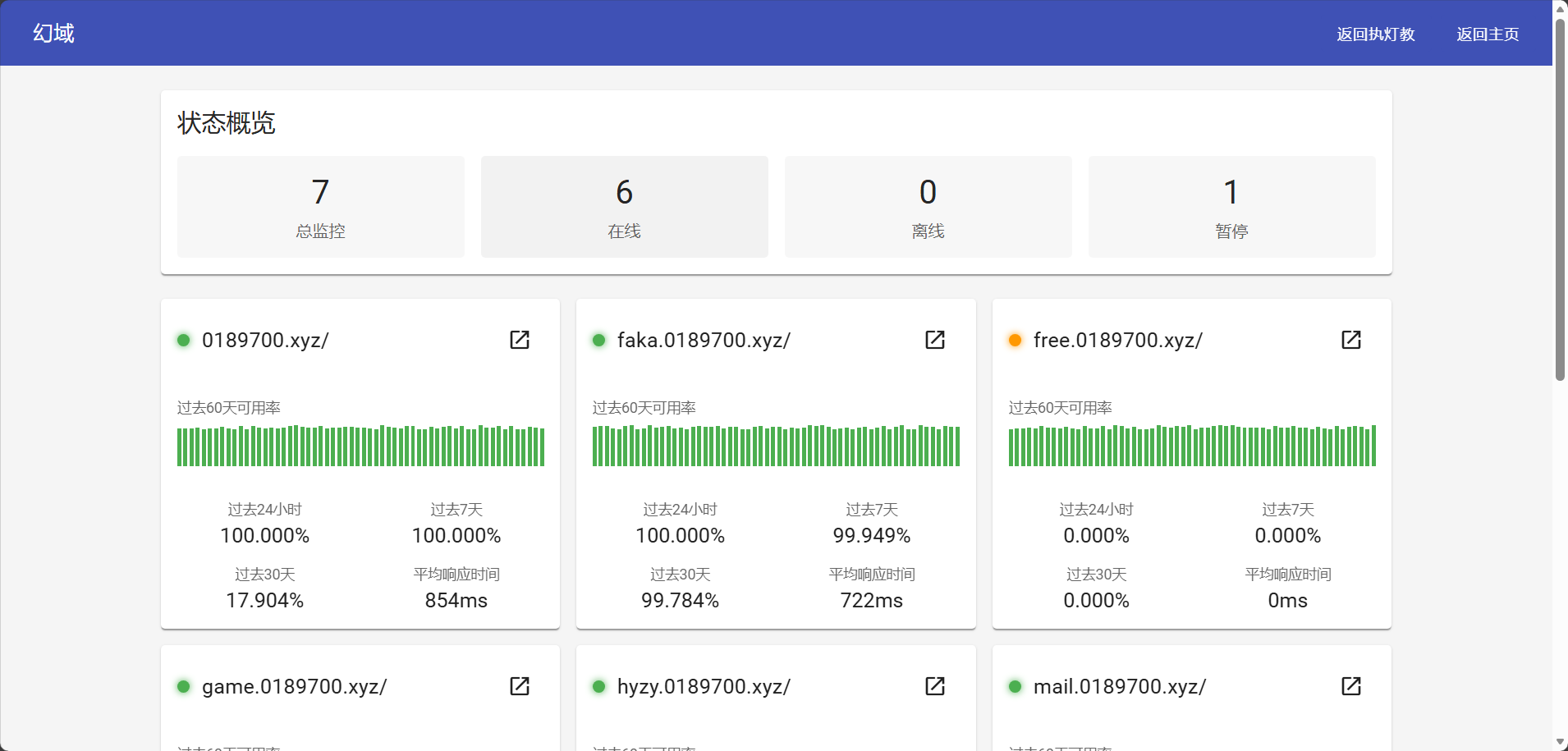Image resolution: width=1568 pixels, height=751 pixels.
Task: Open external link icon for faka.0189700.xyz/
Action: (x=935, y=340)
